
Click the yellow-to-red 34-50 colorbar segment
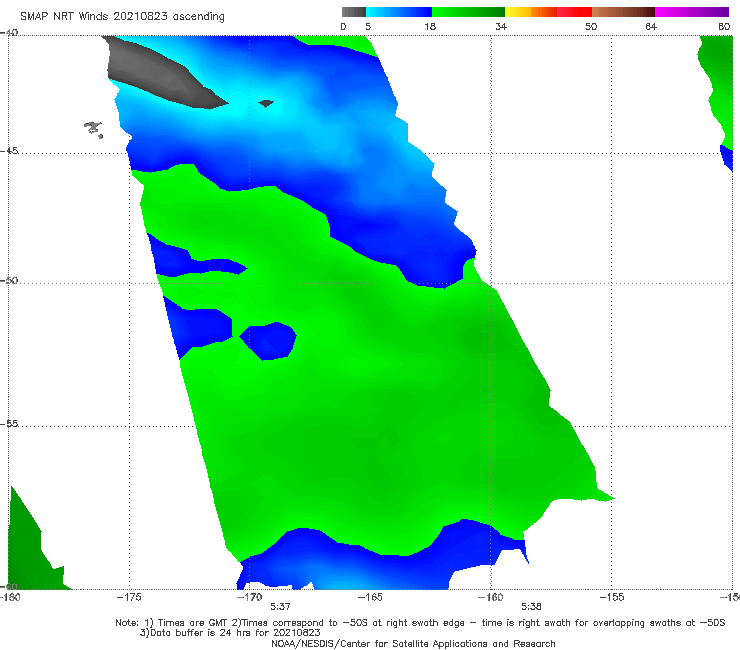(x=548, y=12)
